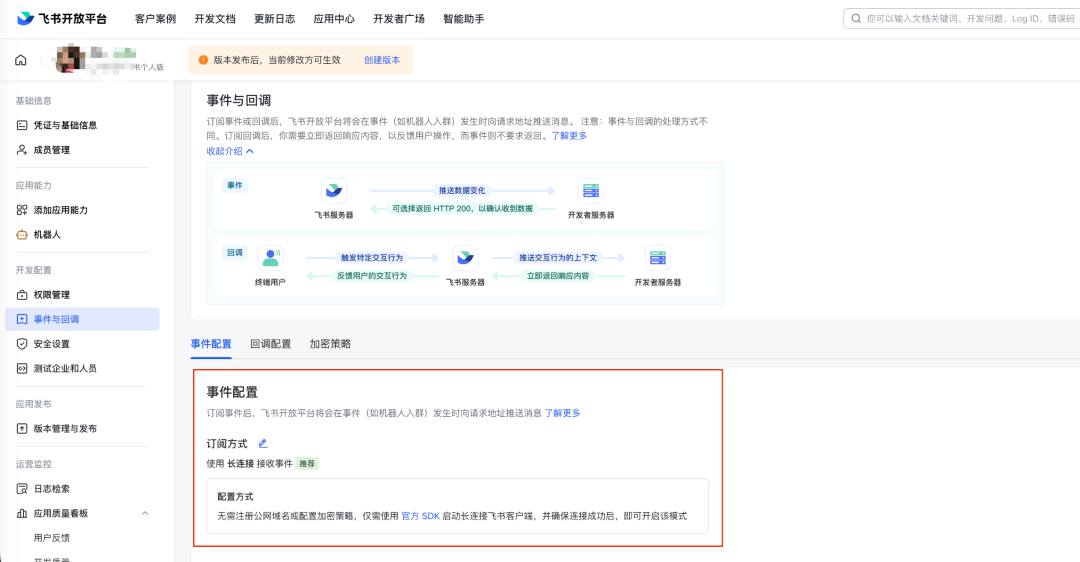Open 开发者广场 menu
Viewport: 1080px width, 562px height.
pyautogui.click(x=399, y=19)
